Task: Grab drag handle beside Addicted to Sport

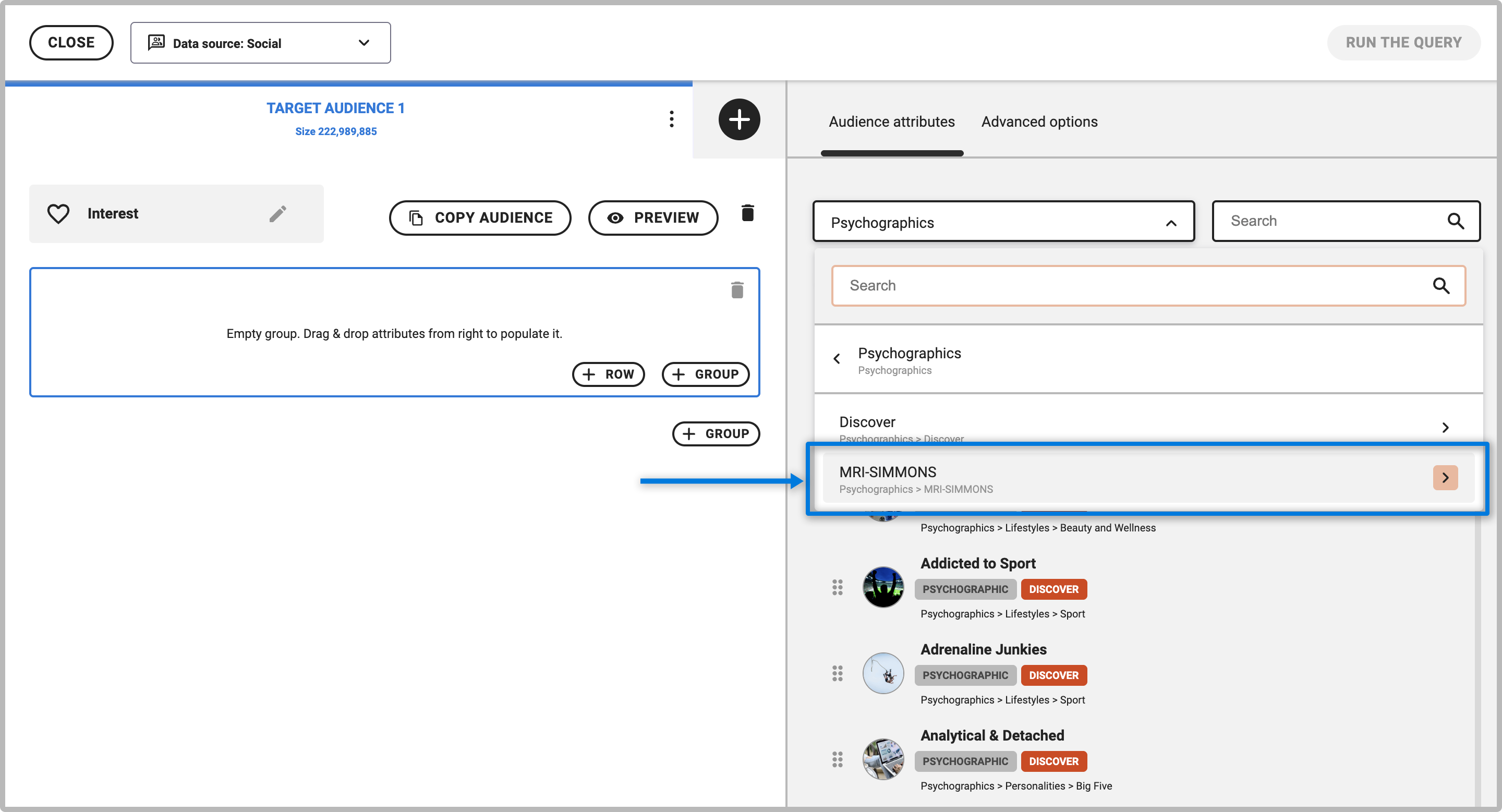Action: (x=837, y=588)
